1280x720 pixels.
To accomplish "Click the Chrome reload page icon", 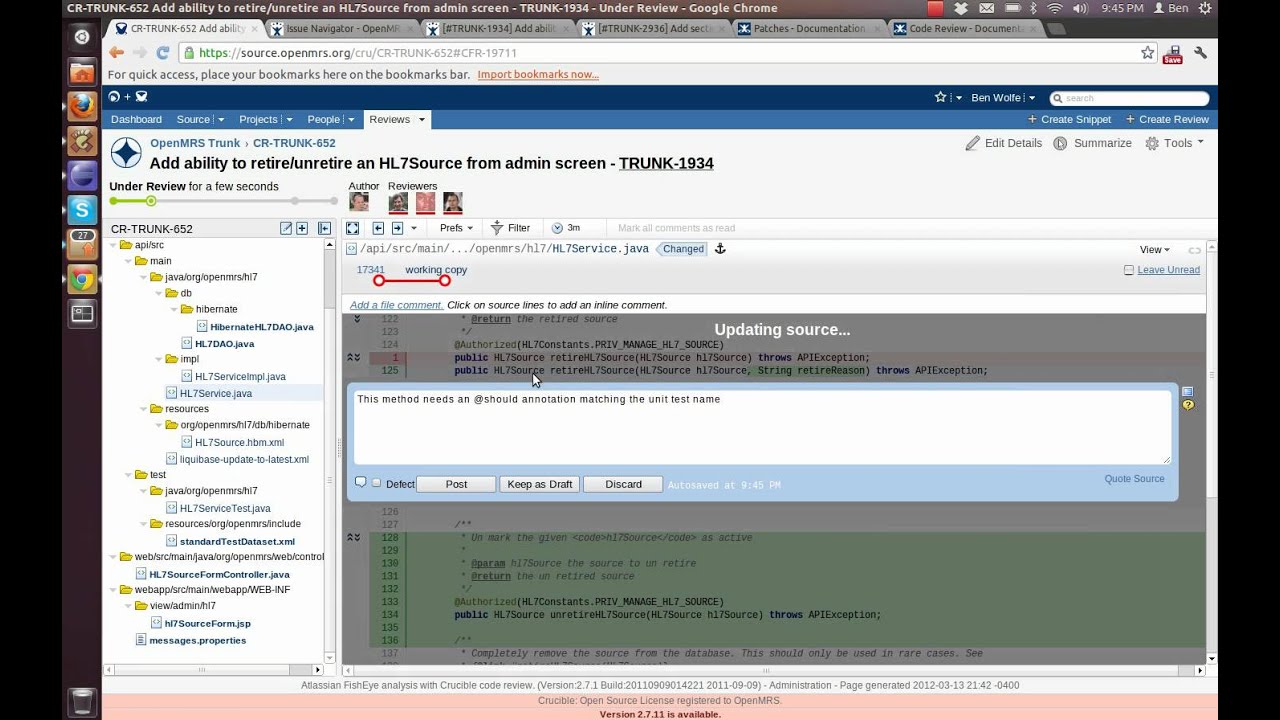I will coord(162,53).
